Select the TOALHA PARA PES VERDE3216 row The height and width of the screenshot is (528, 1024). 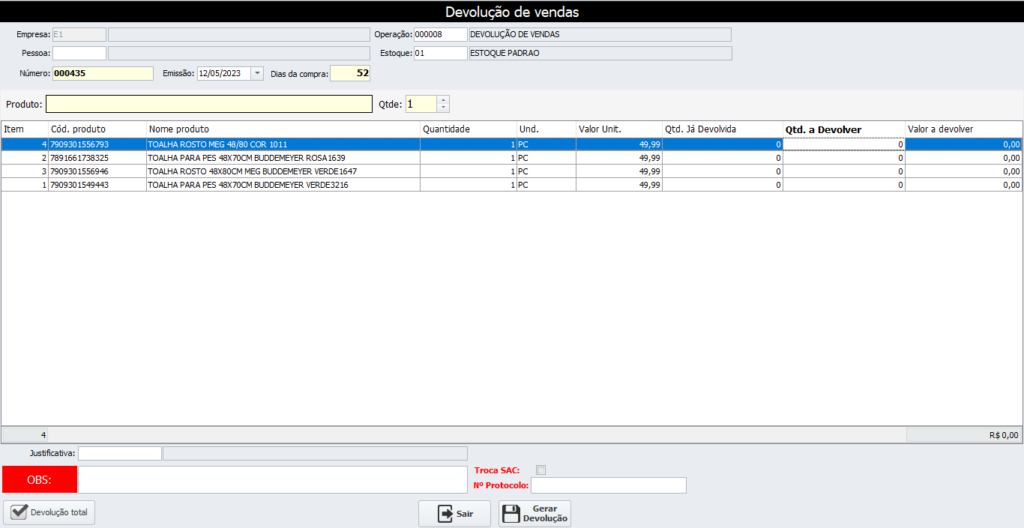tap(282, 185)
